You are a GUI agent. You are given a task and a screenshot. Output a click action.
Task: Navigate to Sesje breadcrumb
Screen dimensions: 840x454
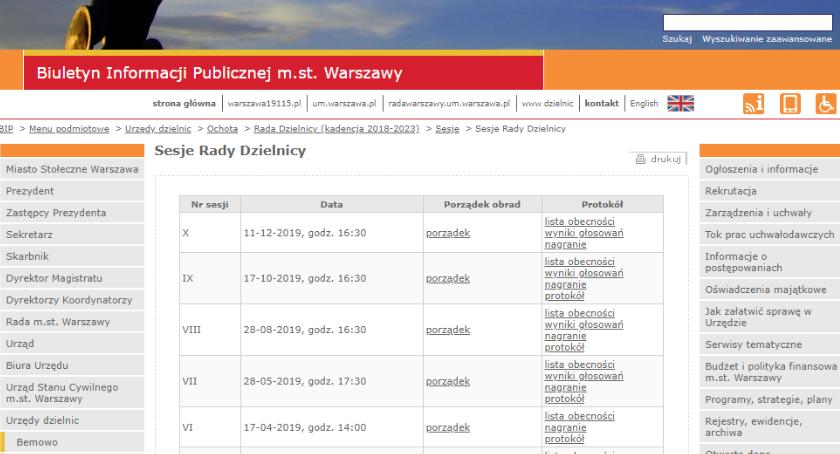(x=447, y=129)
